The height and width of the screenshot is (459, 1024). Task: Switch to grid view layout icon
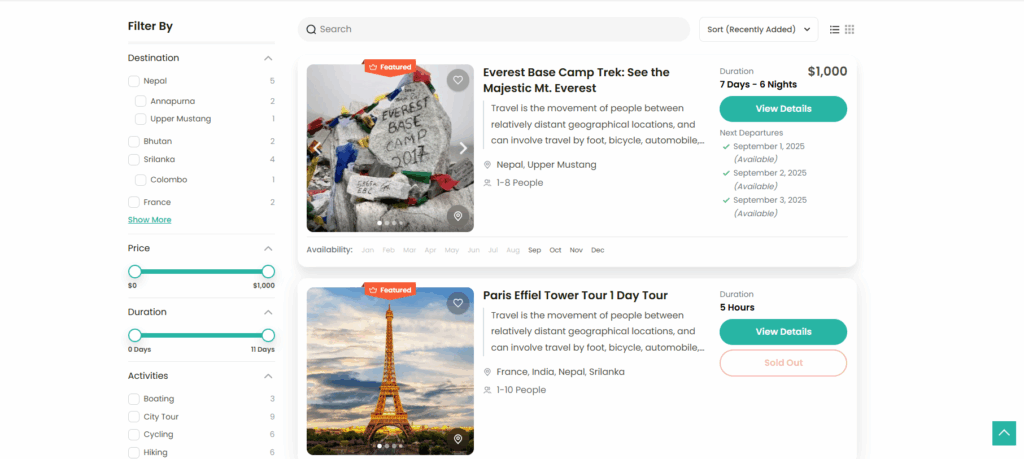850,30
